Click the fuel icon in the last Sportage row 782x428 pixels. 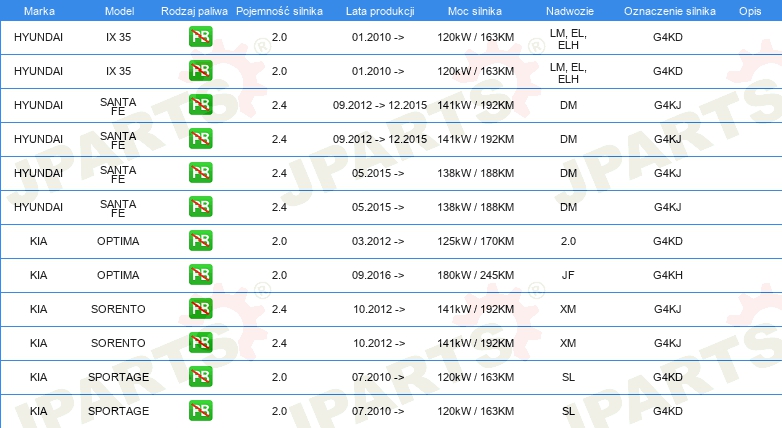tap(200, 411)
